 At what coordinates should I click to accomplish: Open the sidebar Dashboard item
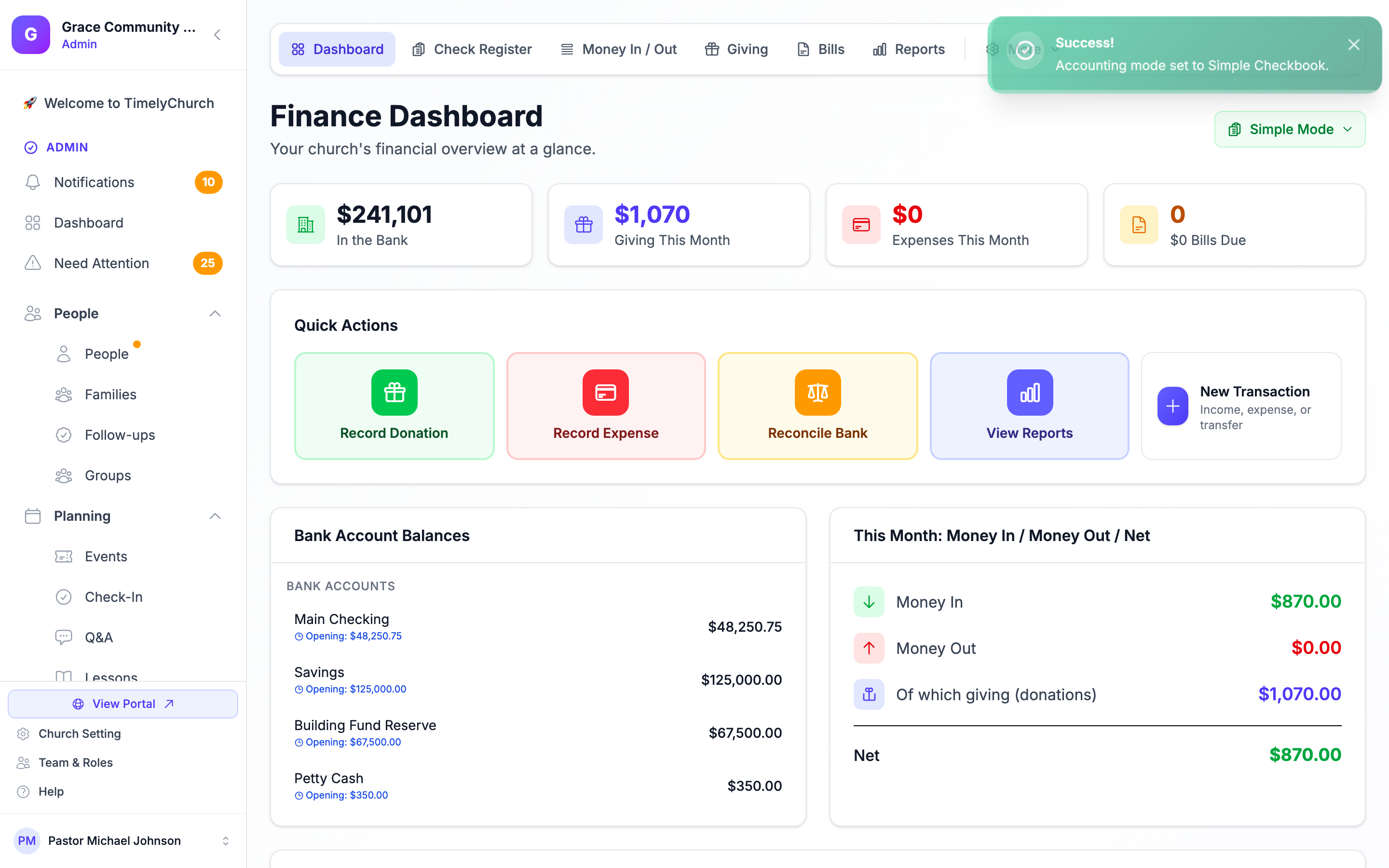tap(123, 223)
